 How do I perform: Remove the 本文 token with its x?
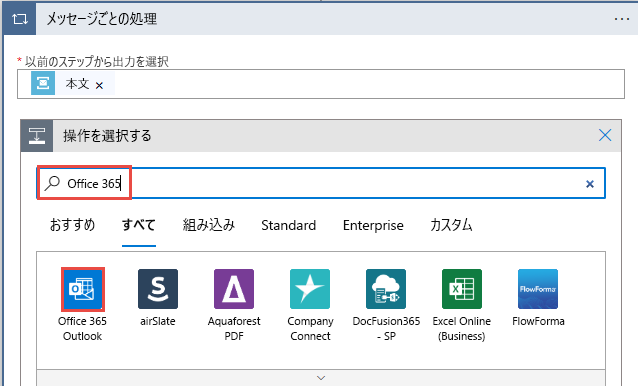(99, 85)
